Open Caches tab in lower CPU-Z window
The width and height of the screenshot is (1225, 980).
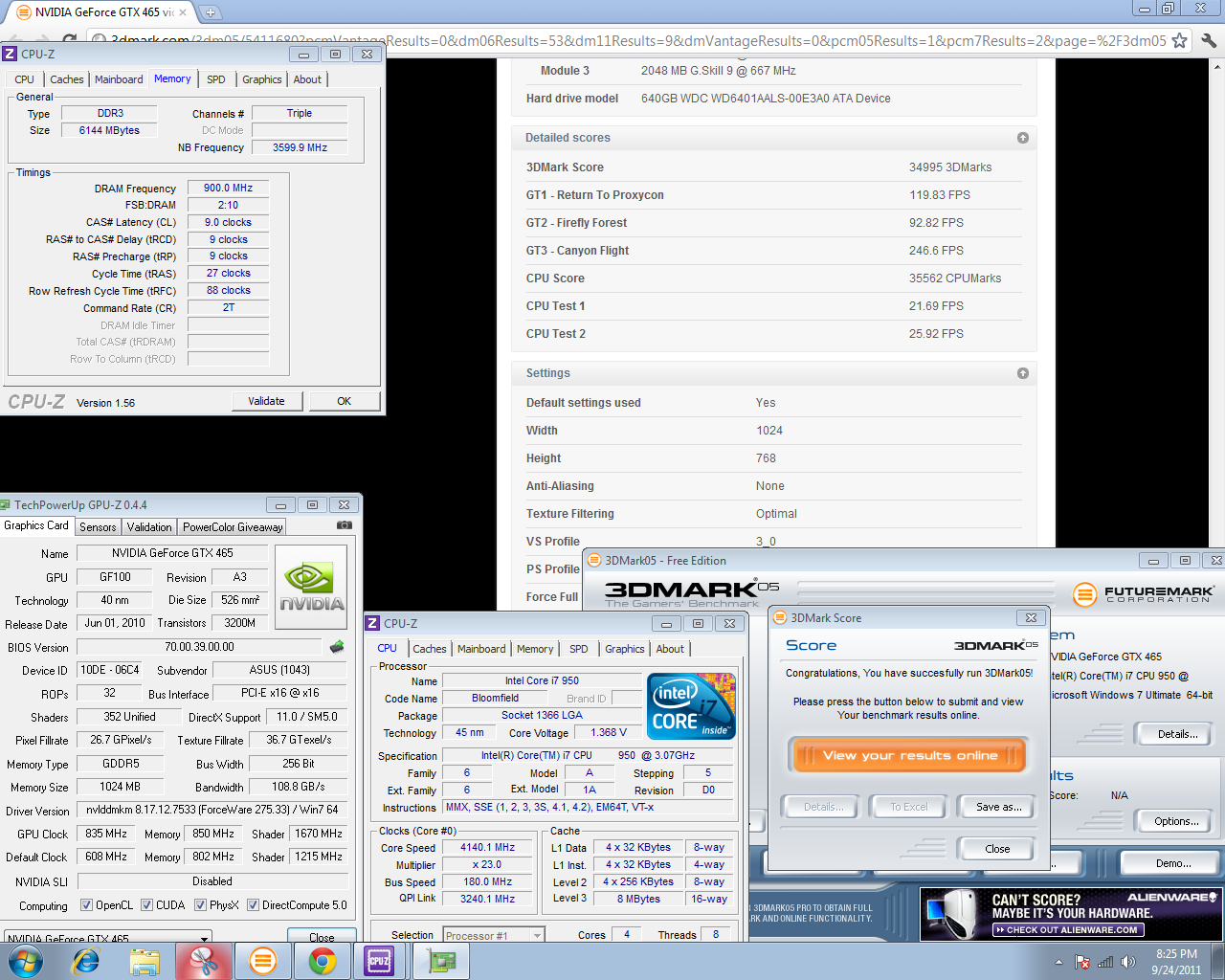(x=430, y=649)
